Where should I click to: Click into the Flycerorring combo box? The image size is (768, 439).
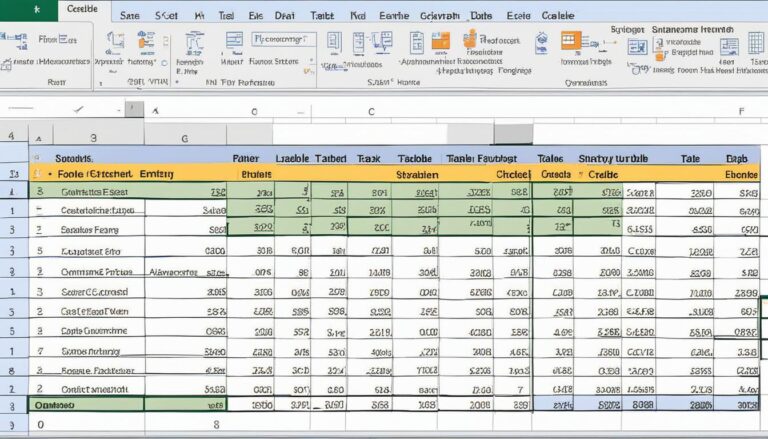click(x=284, y=39)
